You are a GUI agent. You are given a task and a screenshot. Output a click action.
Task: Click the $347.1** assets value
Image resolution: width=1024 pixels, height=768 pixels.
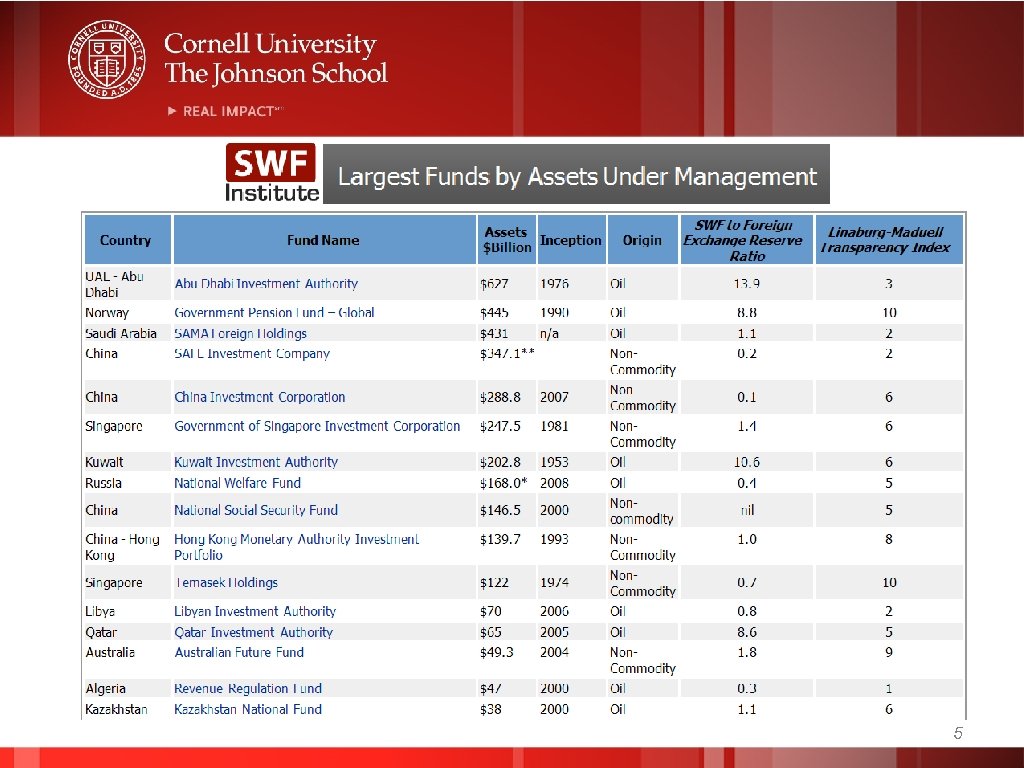[x=507, y=353]
